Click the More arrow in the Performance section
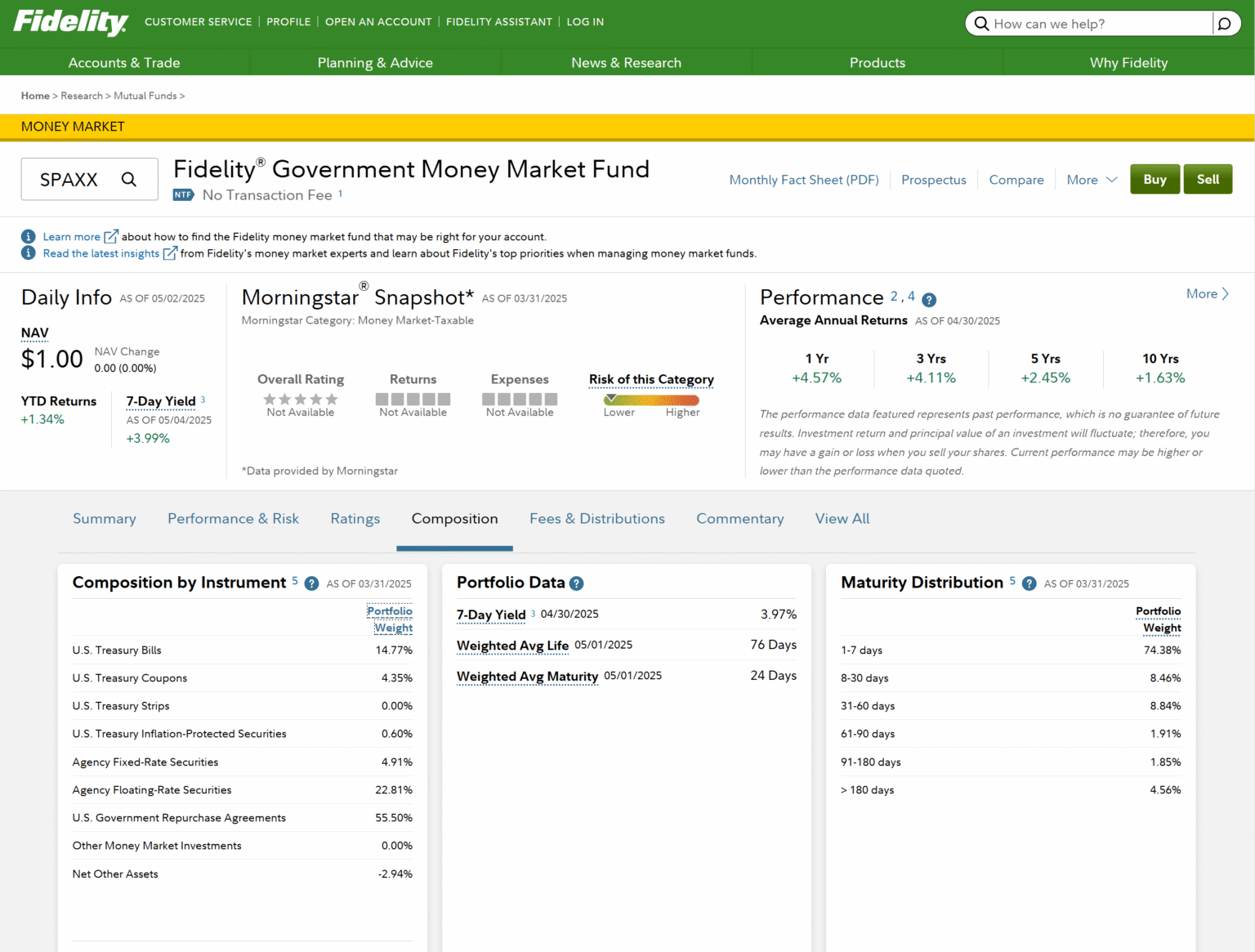 pos(1208,293)
